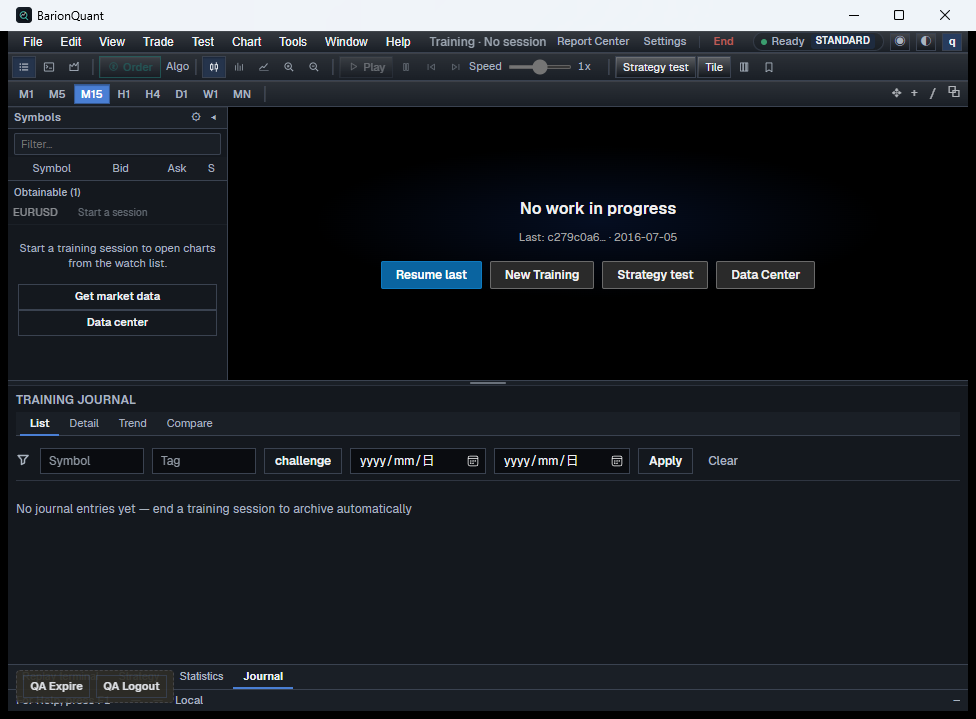Select the M15 timeframe
976x719 pixels.
click(x=92, y=94)
